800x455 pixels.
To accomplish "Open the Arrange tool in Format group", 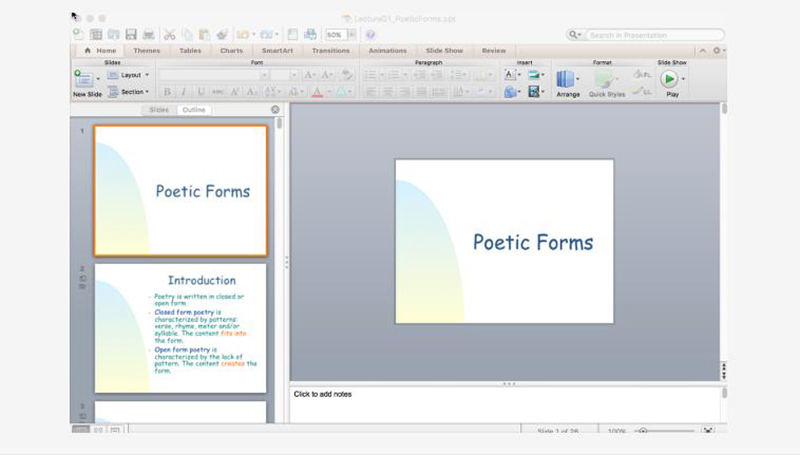I will [x=567, y=80].
